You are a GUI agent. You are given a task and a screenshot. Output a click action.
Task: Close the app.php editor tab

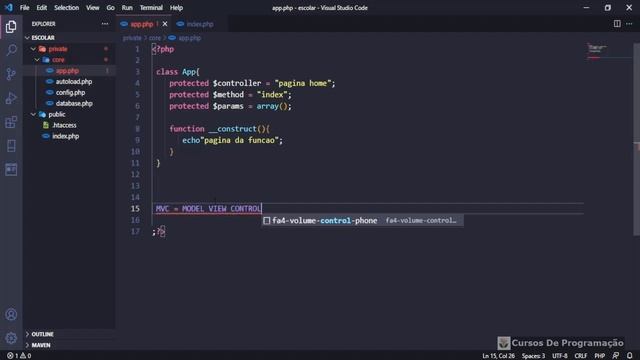click(x=165, y=24)
